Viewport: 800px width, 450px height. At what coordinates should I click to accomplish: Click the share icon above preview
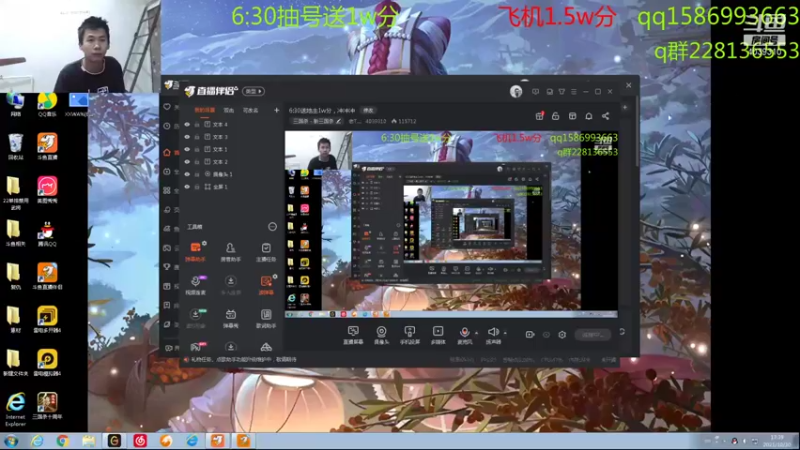(x=606, y=116)
